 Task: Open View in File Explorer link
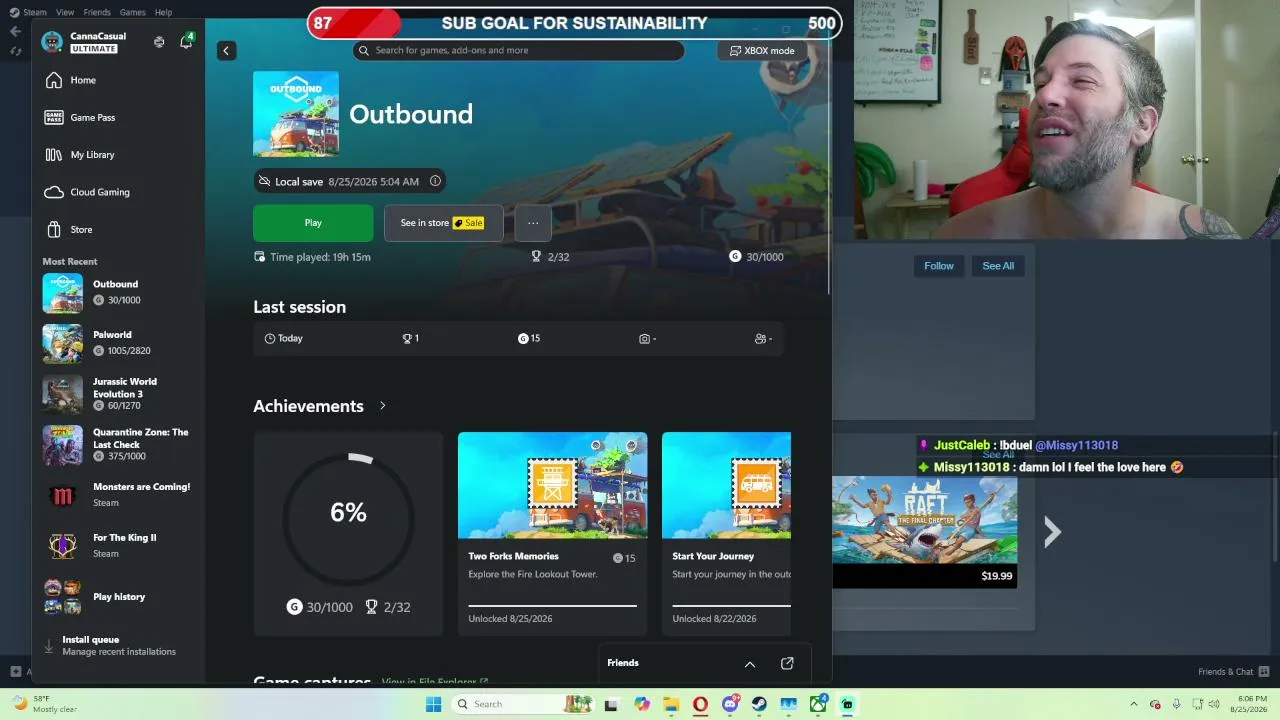(x=435, y=682)
